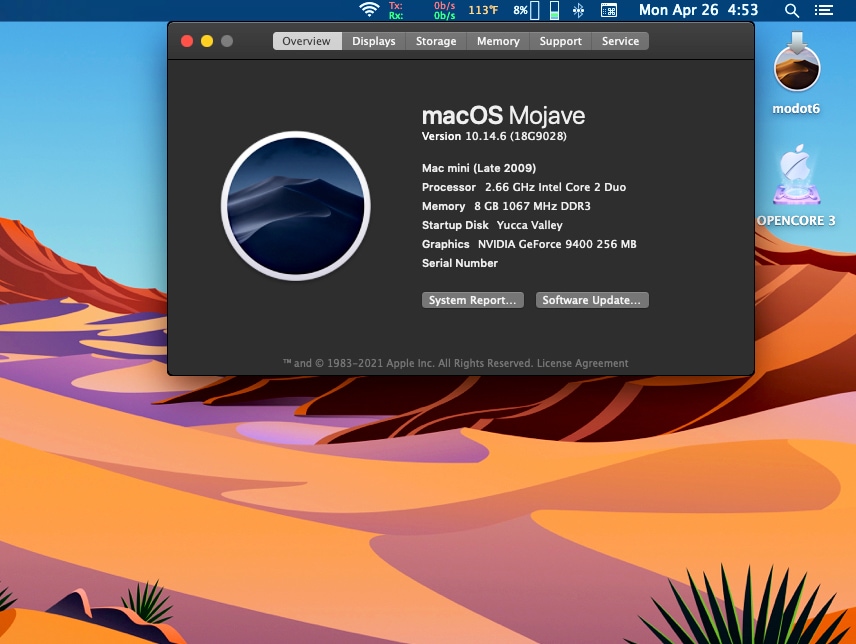
Task: Click the Serial Number label
Action: click(x=460, y=263)
